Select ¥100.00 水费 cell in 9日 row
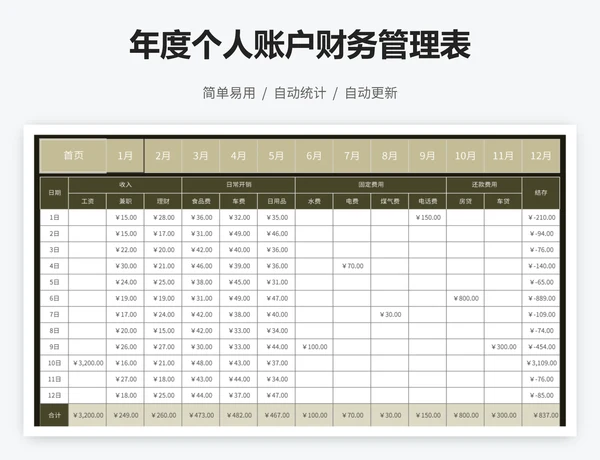Viewport: 600px width, 460px height. coord(314,347)
